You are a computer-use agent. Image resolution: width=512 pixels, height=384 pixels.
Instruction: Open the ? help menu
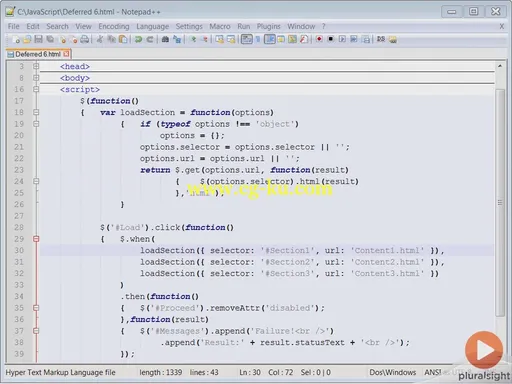[323, 26]
